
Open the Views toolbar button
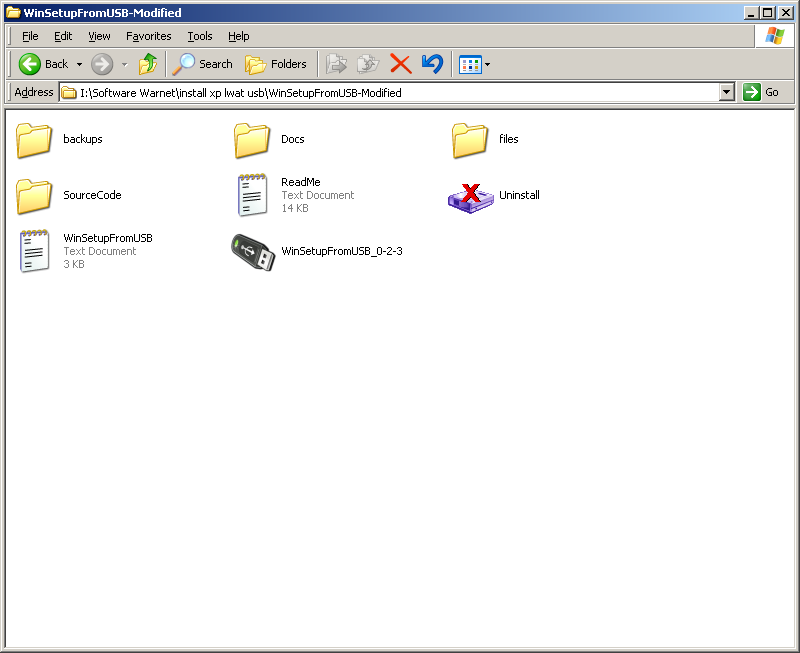(470, 64)
